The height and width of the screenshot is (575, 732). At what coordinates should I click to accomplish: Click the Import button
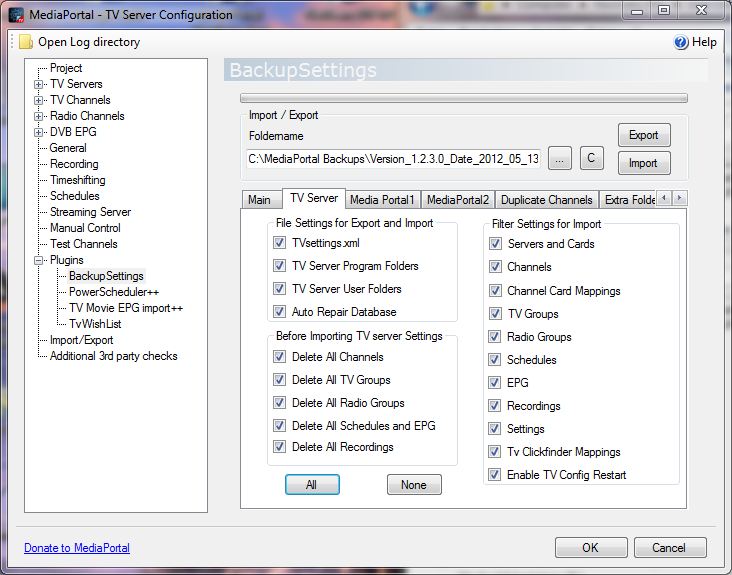click(644, 163)
